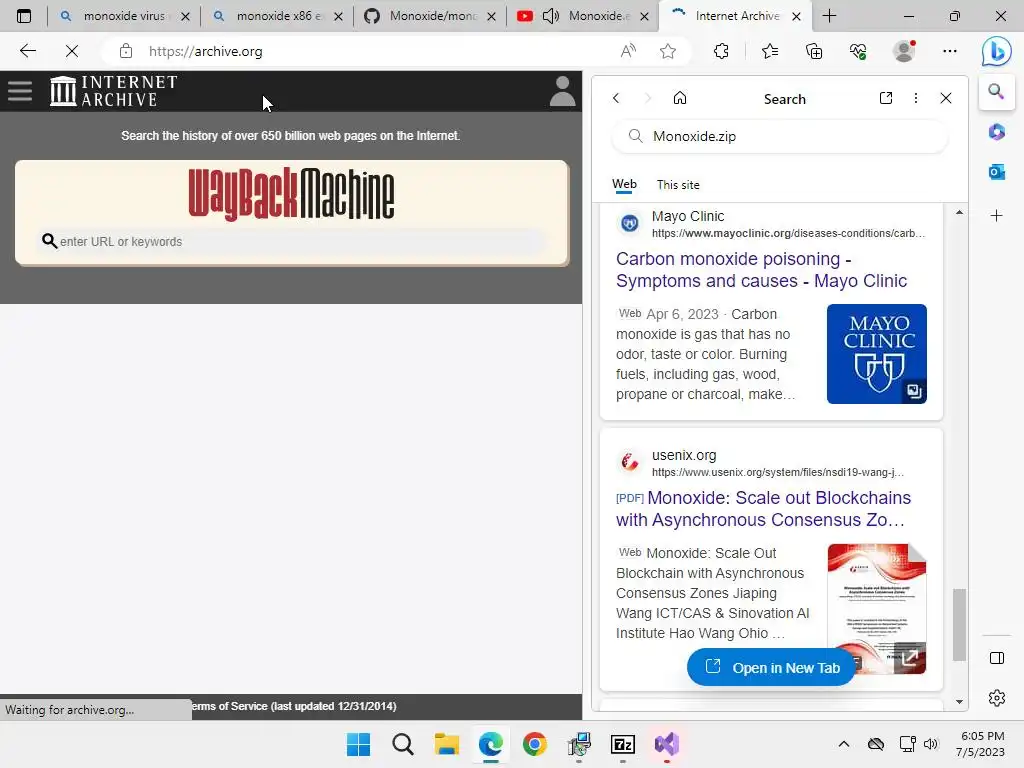Switch to the Web results tab
The width and height of the screenshot is (1024, 768).
click(x=624, y=184)
